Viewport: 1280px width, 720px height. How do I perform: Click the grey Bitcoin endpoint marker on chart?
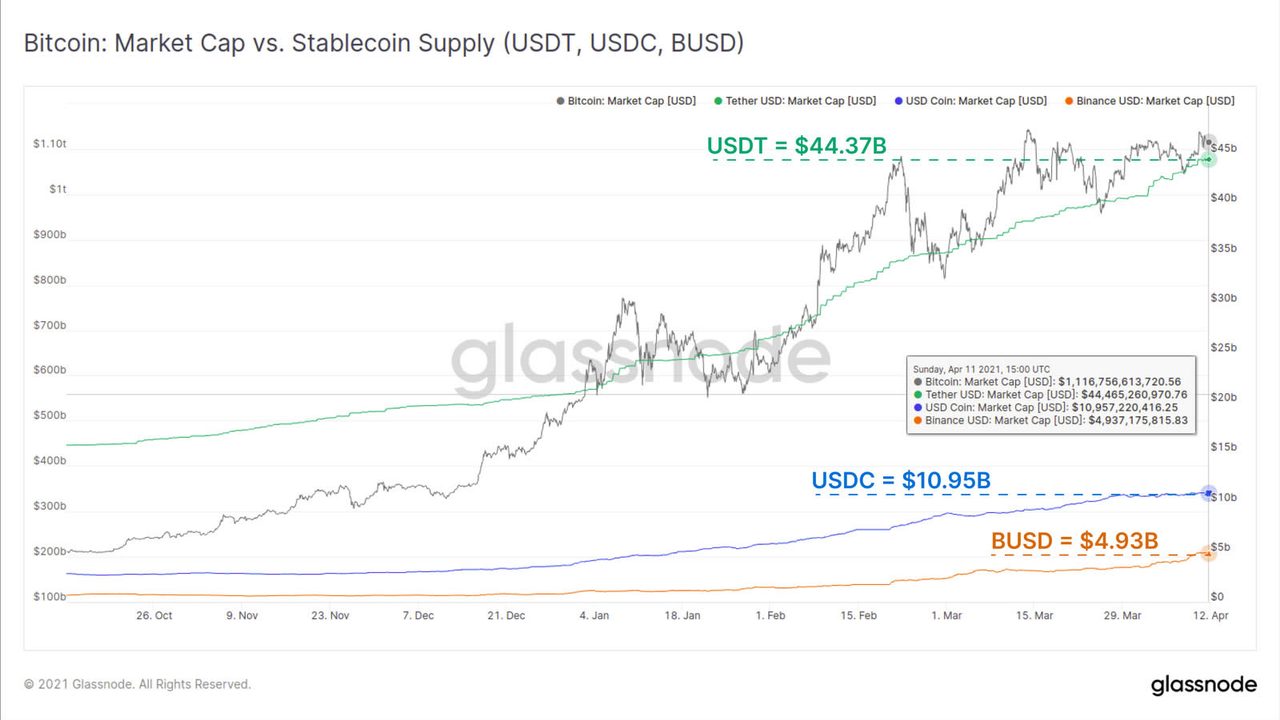pyautogui.click(x=1208, y=142)
